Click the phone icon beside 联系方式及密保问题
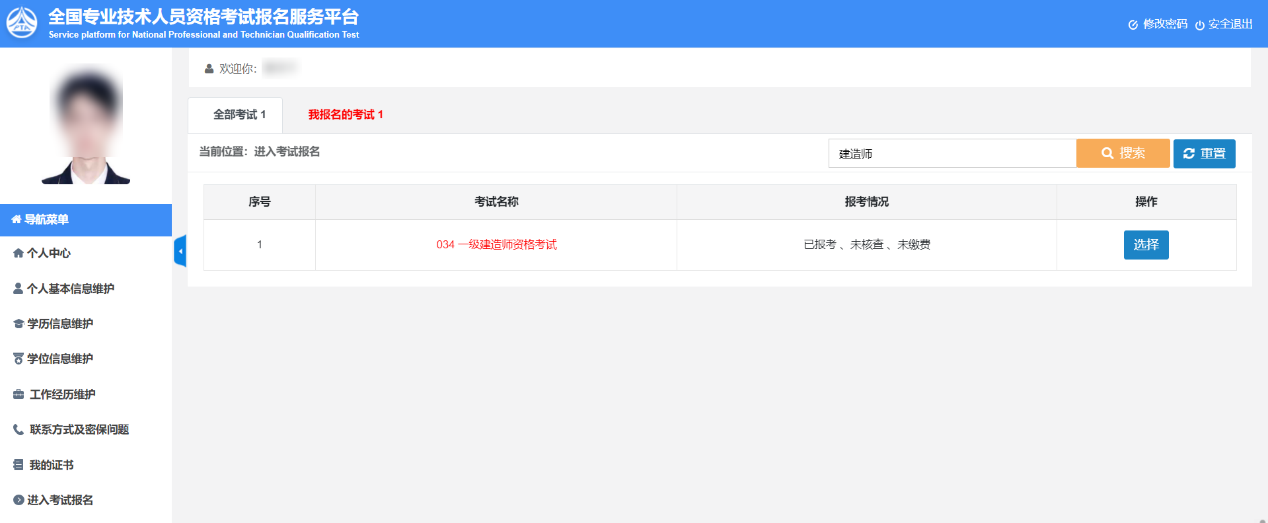Viewport: 1268px width, 523px height. pyautogui.click(x=18, y=430)
